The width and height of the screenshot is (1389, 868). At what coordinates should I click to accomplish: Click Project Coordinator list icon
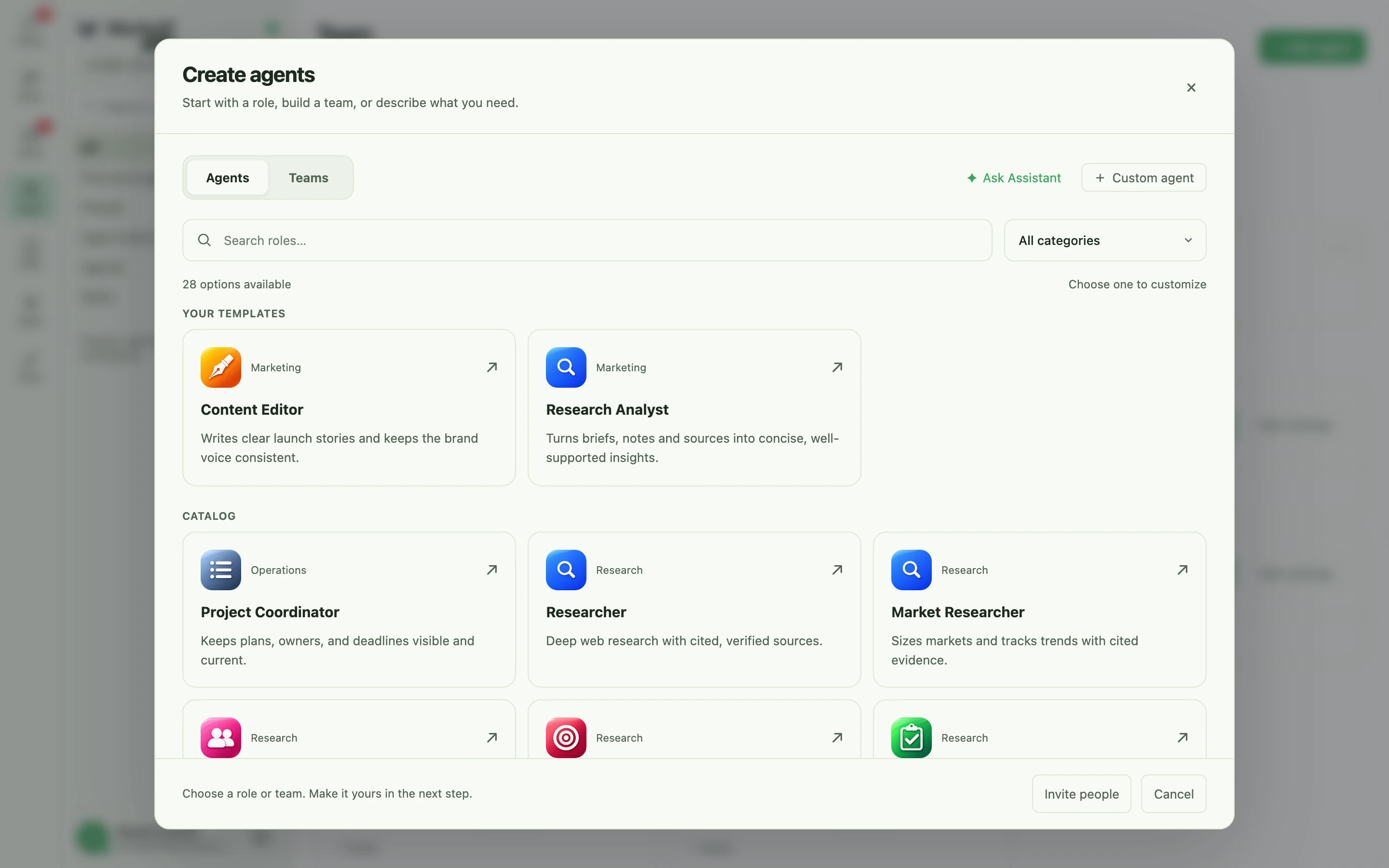tap(220, 570)
